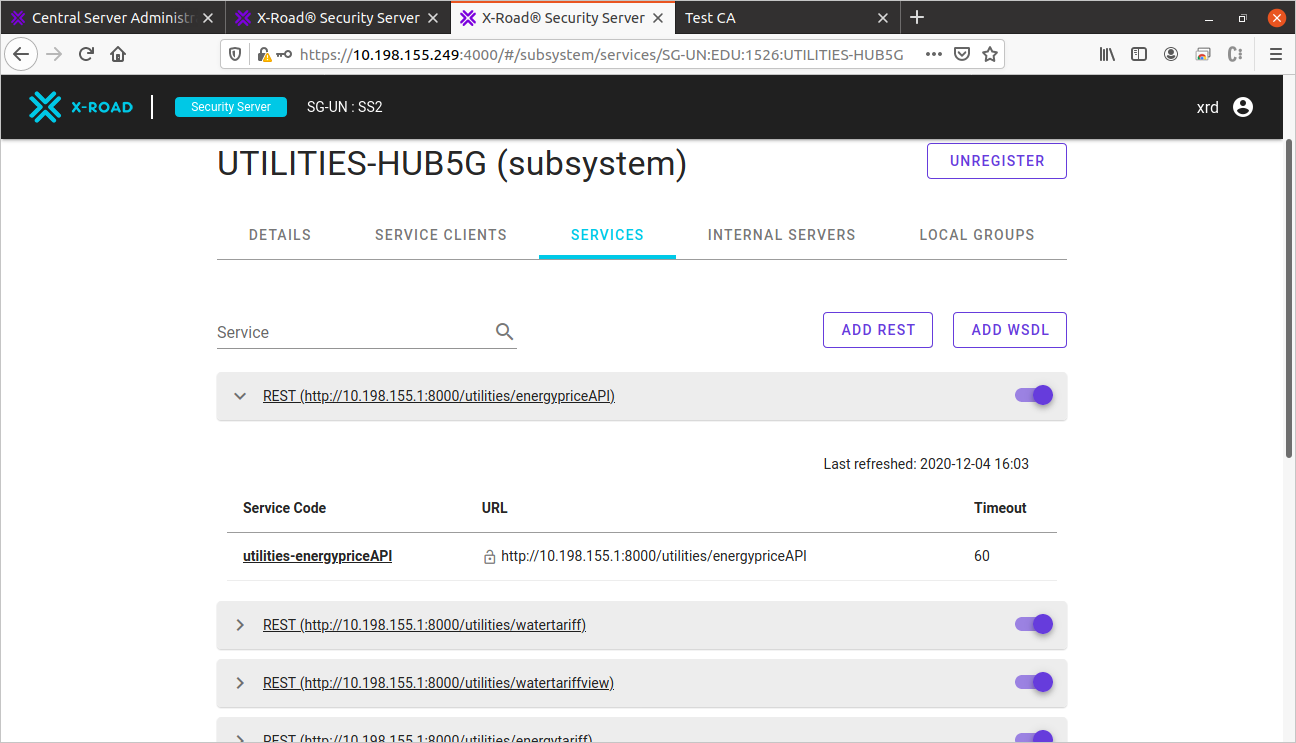Click the X-Road logo icon
Screen dimensions: 1296x743
tap(45, 107)
